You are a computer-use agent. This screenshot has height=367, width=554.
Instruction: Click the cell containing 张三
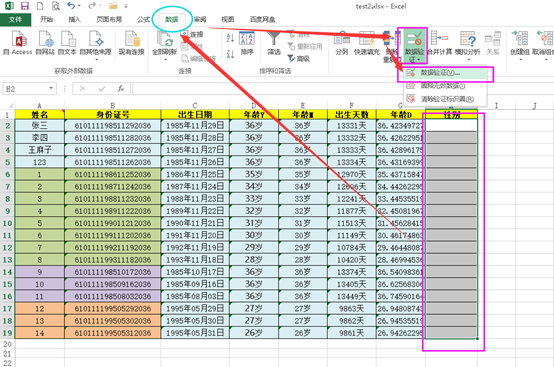click(x=40, y=125)
